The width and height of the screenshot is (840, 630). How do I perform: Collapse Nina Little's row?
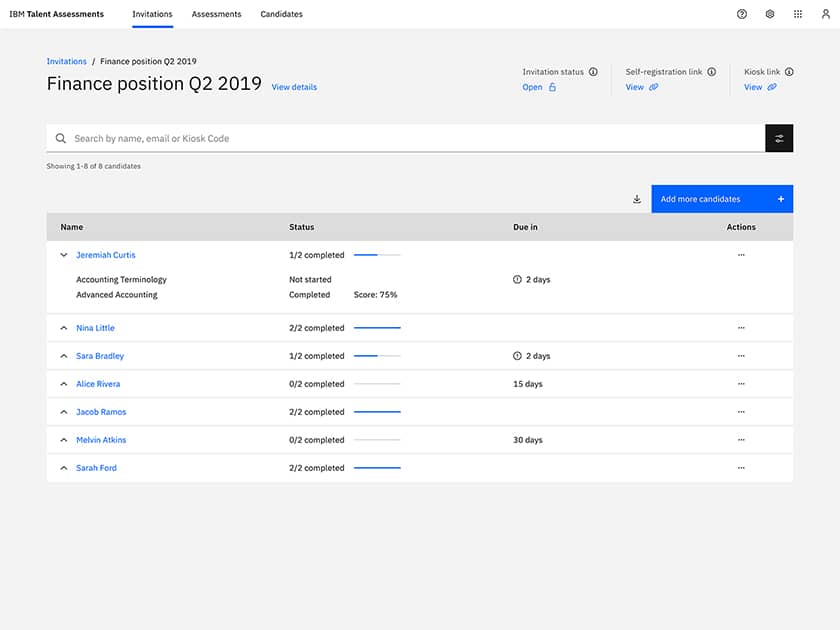click(x=63, y=328)
